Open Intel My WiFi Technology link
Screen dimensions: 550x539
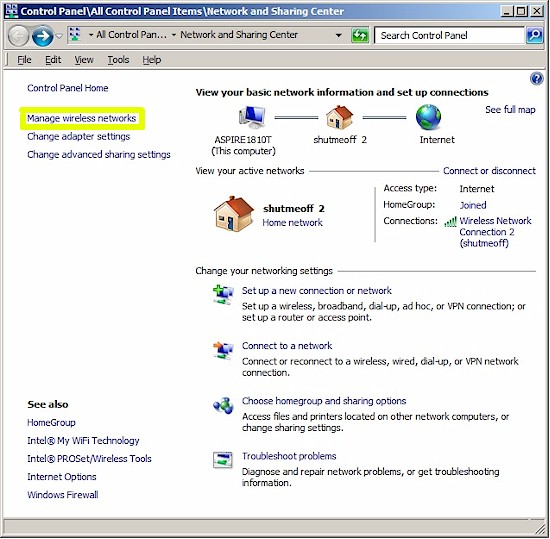[x=83, y=441]
